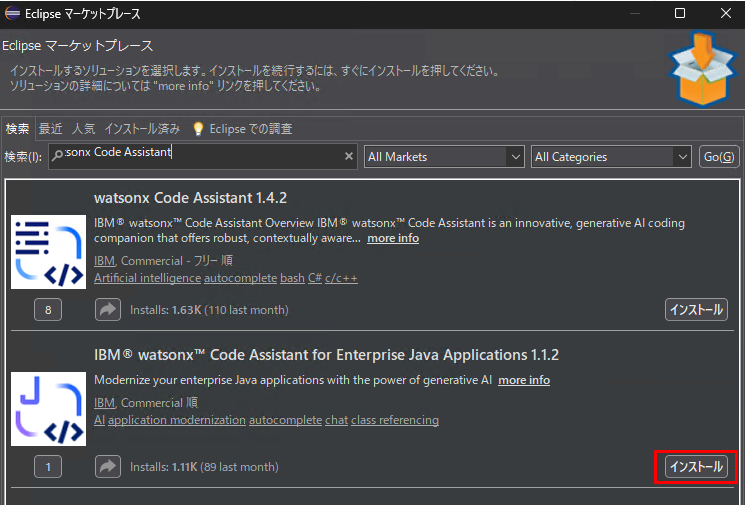Maximize the Eclipse マーケットプレース window
The image size is (745, 505).
click(x=680, y=13)
